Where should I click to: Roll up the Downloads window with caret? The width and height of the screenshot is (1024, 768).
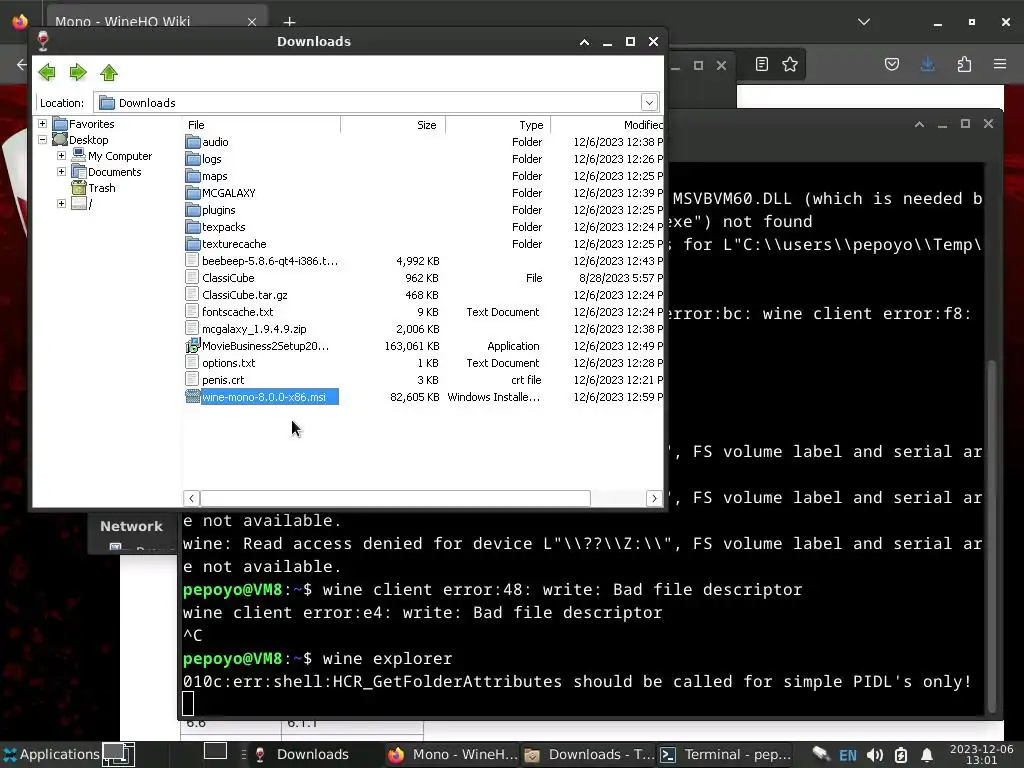(x=584, y=42)
